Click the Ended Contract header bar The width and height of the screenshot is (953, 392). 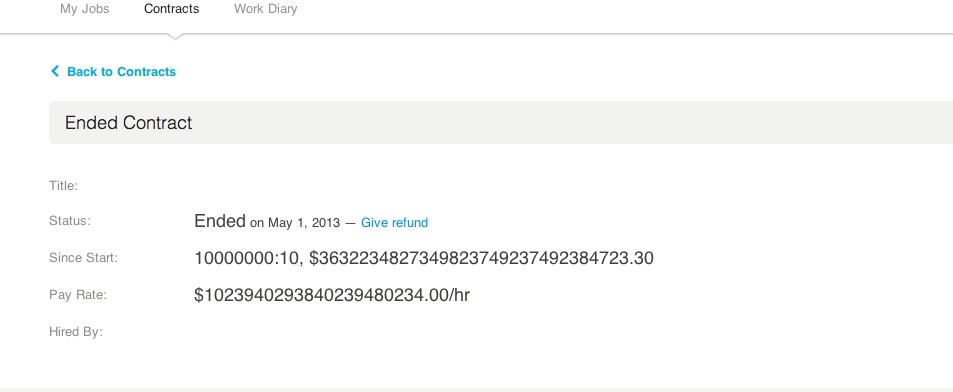(x=501, y=123)
